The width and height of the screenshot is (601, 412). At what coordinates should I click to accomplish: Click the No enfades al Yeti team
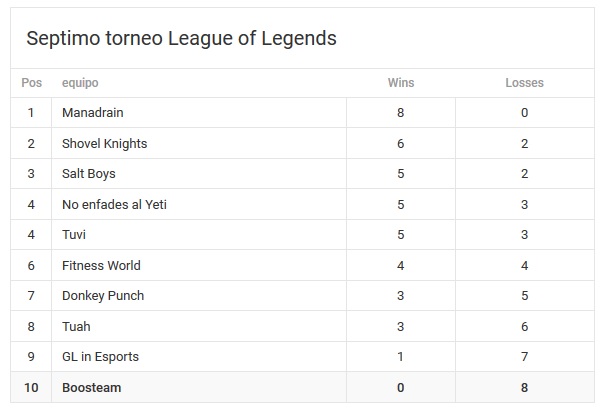[x=114, y=204]
